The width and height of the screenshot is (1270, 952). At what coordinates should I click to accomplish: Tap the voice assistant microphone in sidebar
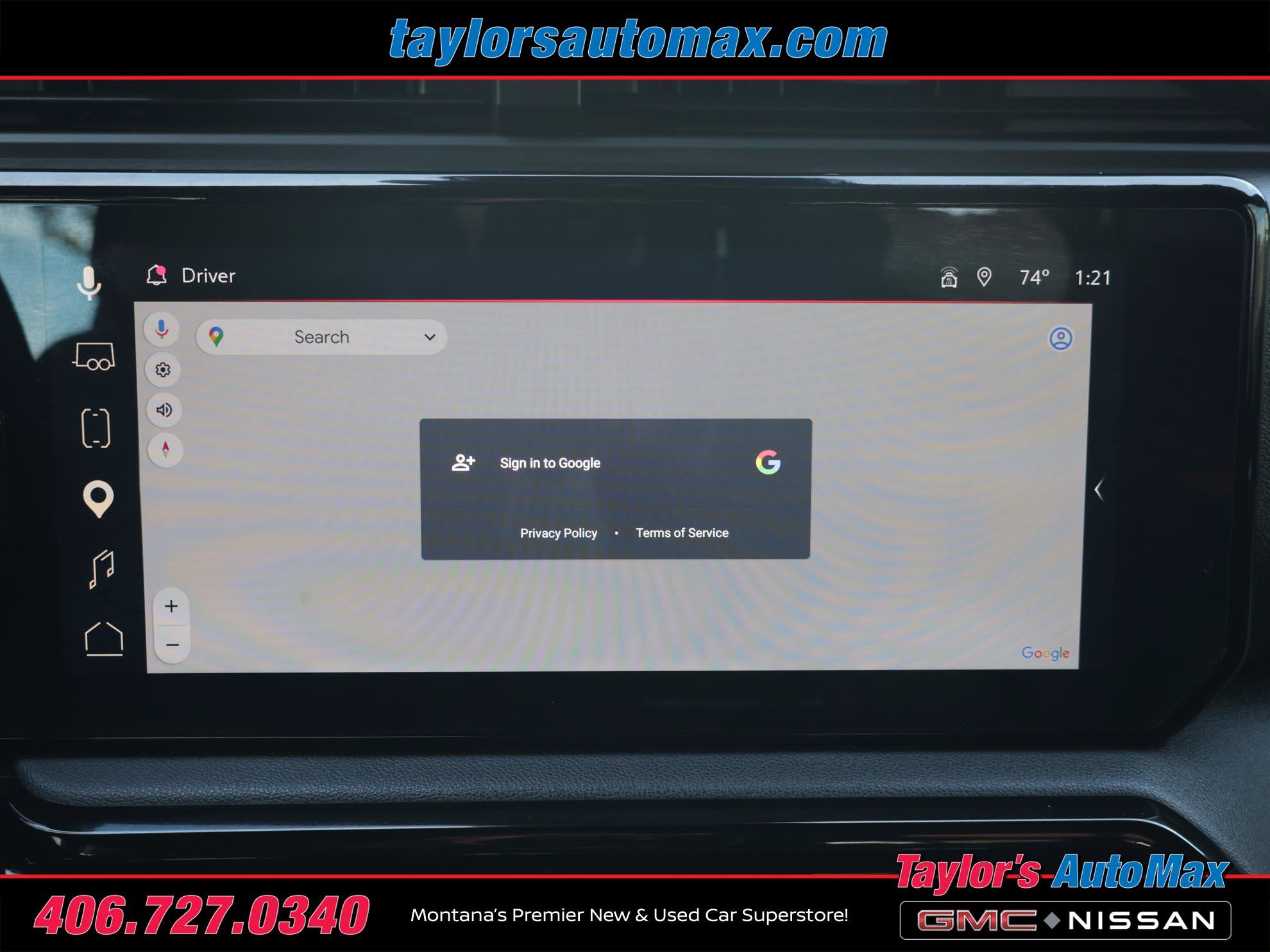point(89,283)
